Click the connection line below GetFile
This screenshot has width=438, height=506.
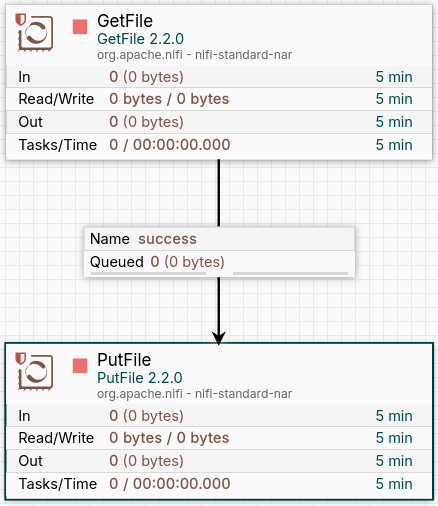tap(219, 193)
